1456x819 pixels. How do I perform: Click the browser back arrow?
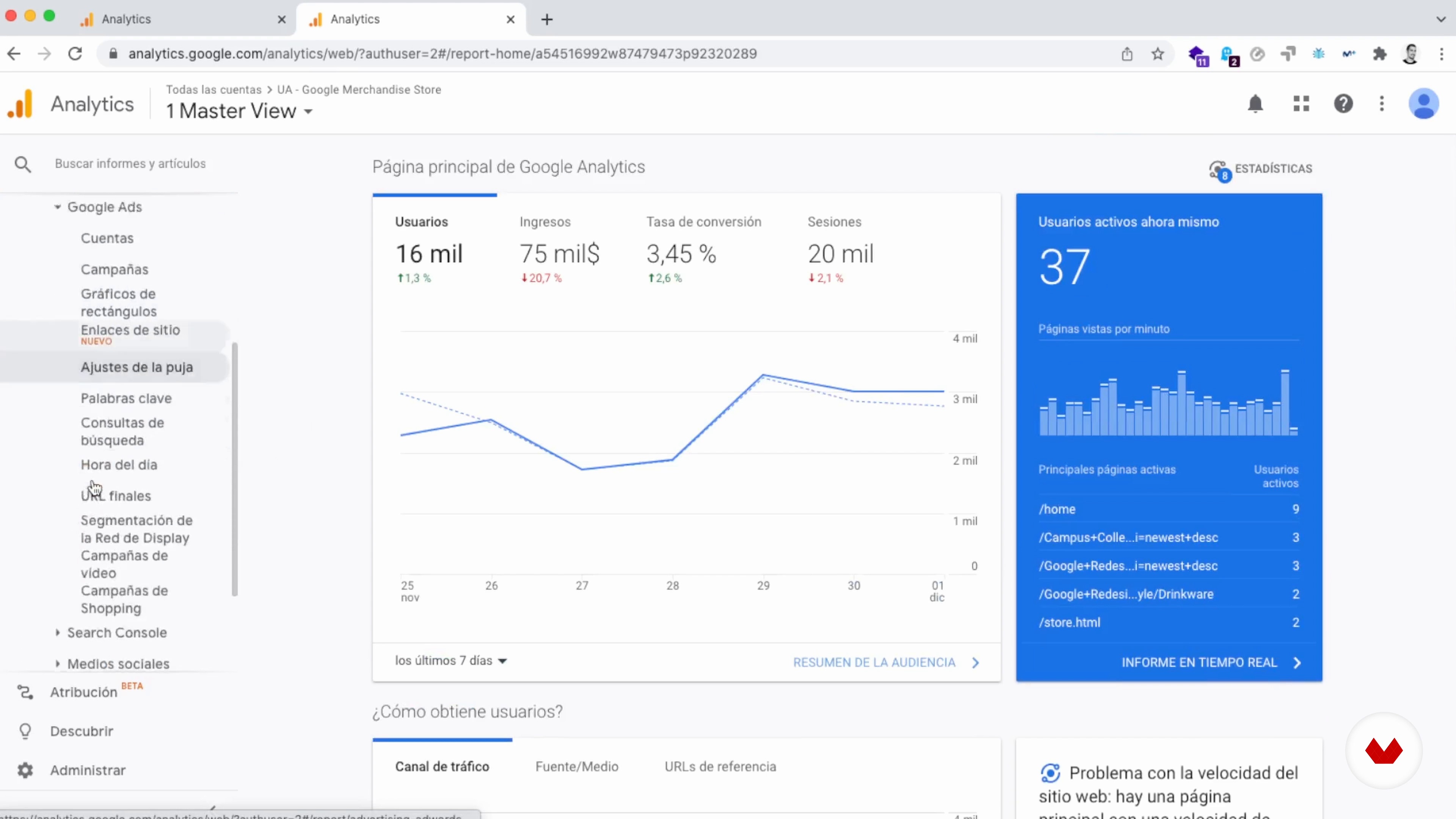click(14, 54)
